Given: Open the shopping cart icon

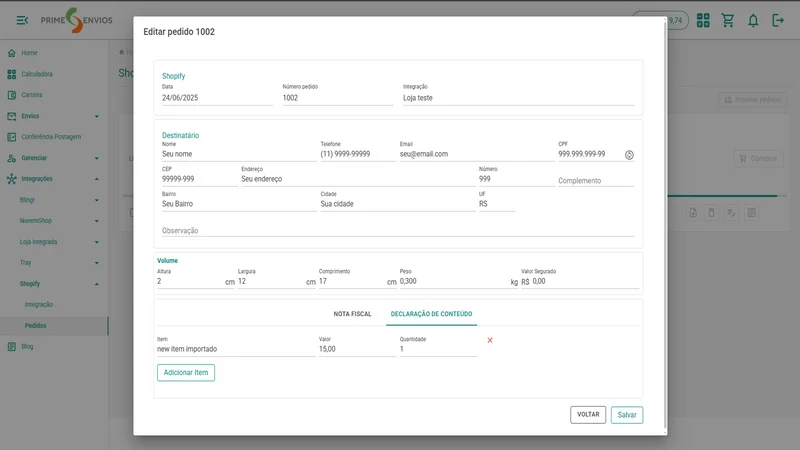Looking at the screenshot, I should pyautogui.click(x=728, y=20).
